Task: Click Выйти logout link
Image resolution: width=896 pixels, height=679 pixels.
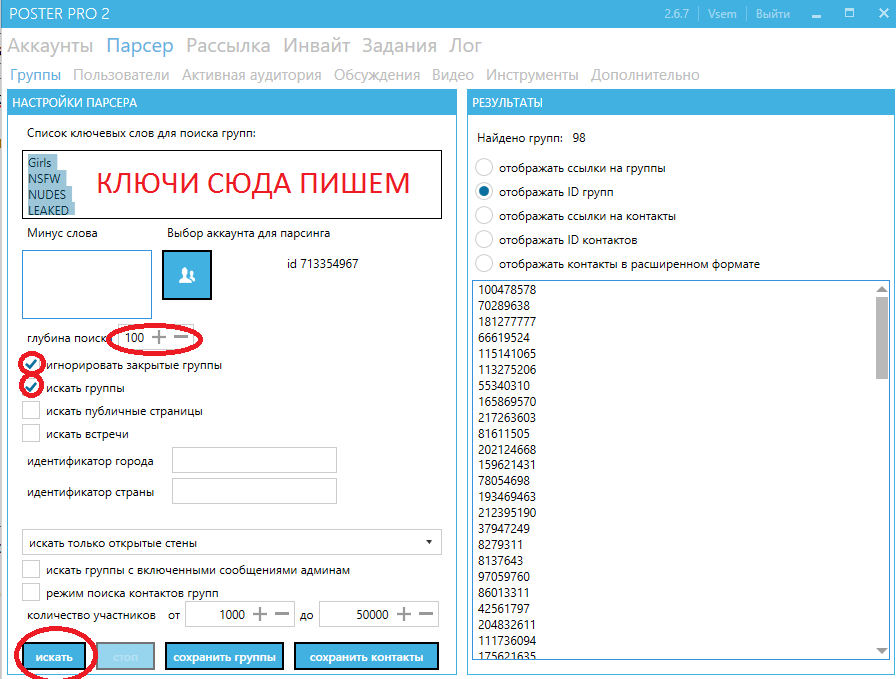Action: point(773,14)
